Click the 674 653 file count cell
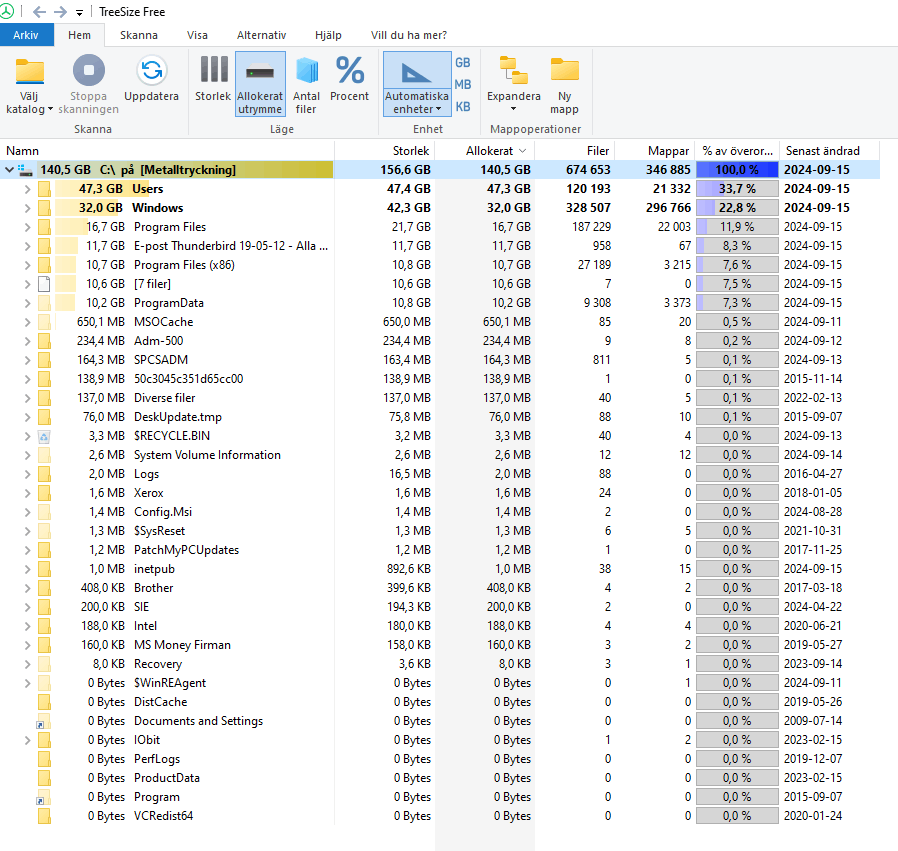This screenshot has height=851, width=898. tap(588, 170)
